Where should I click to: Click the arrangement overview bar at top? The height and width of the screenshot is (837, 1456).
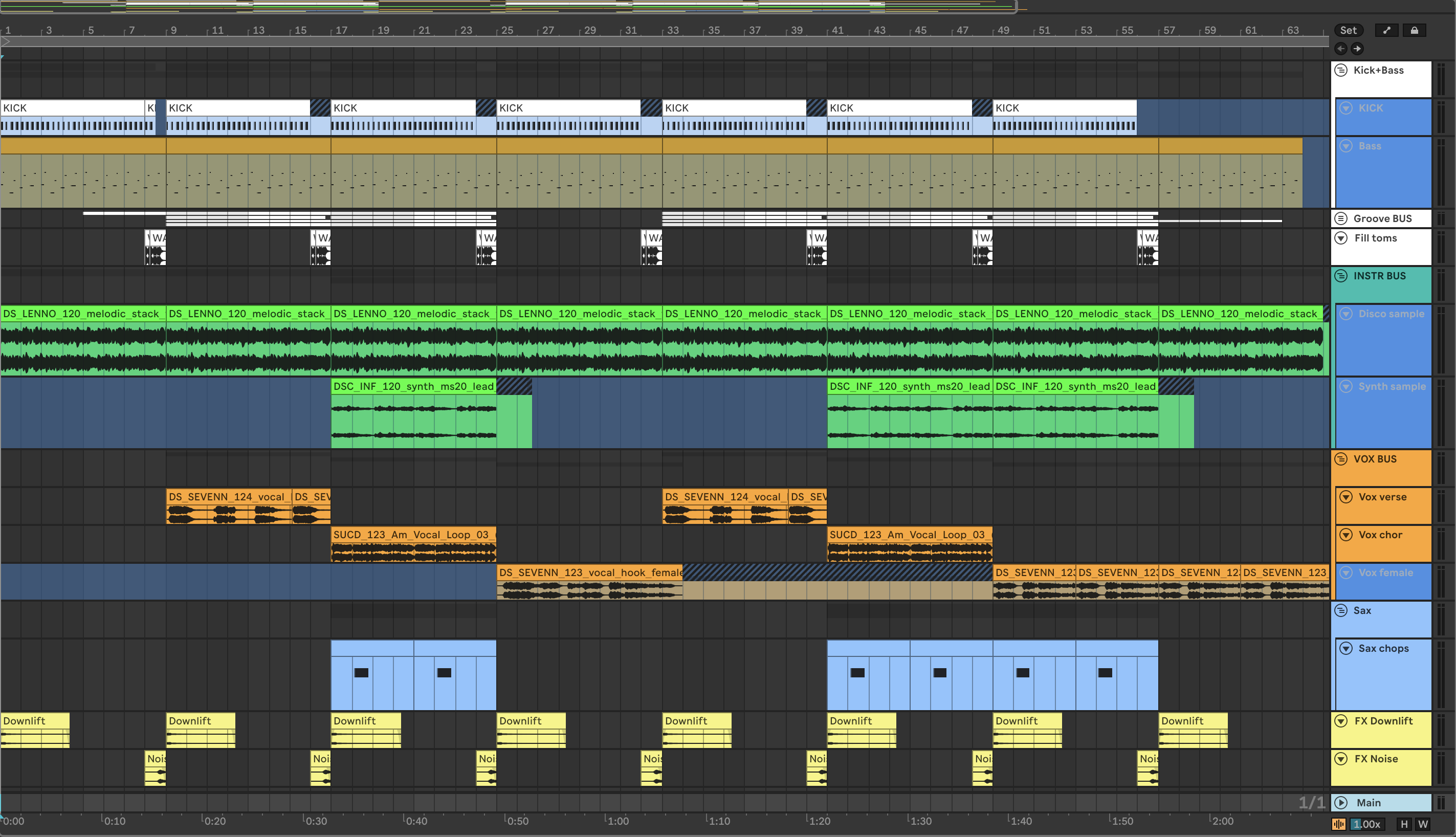pyautogui.click(x=509, y=6)
